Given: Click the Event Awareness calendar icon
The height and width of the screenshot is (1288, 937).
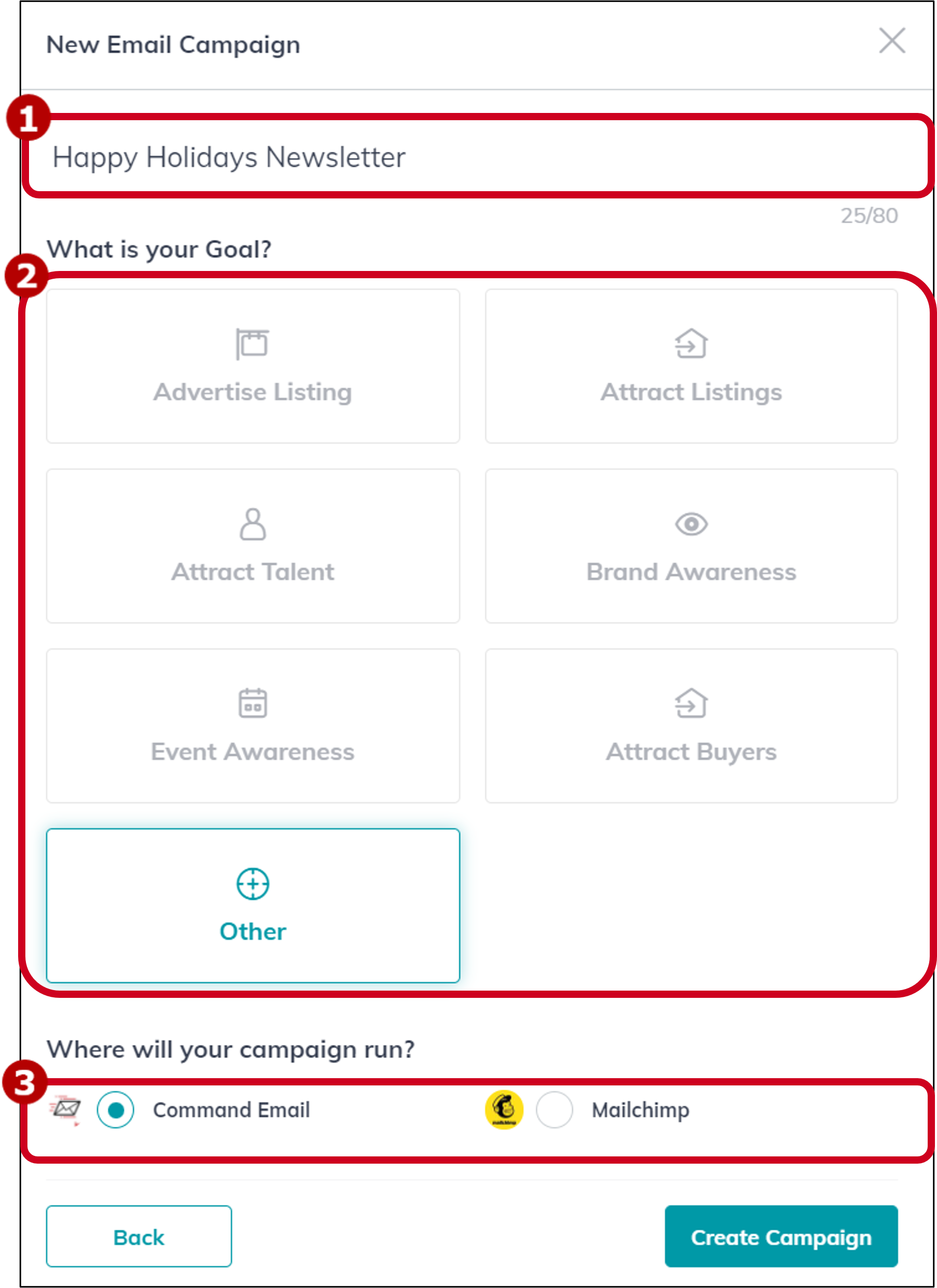Looking at the screenshot, I should (x=253, y=703).
